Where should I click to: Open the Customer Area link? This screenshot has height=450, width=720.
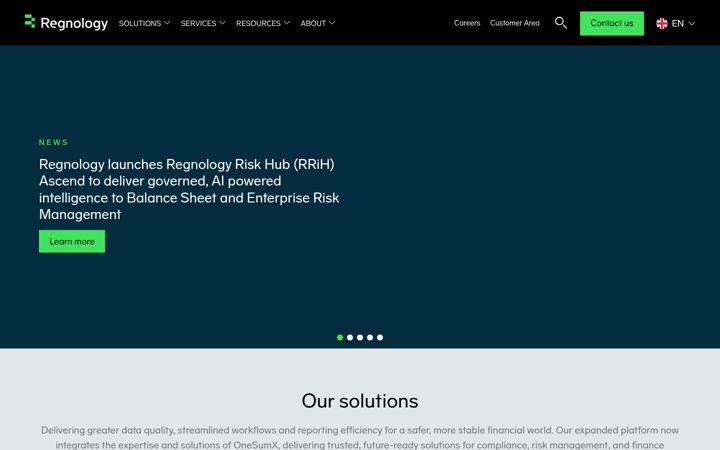515,23
